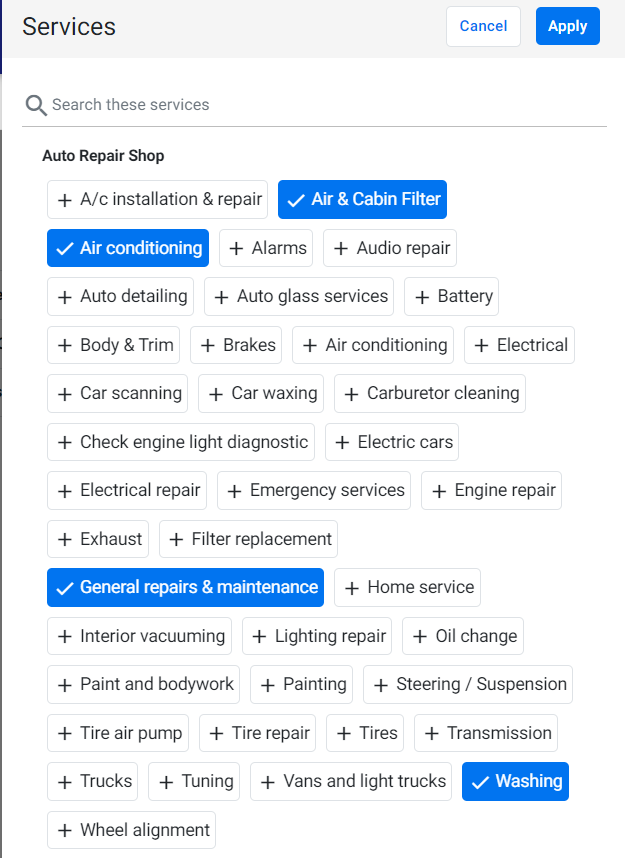Remove the Washing service selection
The height and width of the screenshot is (858, 625).
tap(516, 781)
